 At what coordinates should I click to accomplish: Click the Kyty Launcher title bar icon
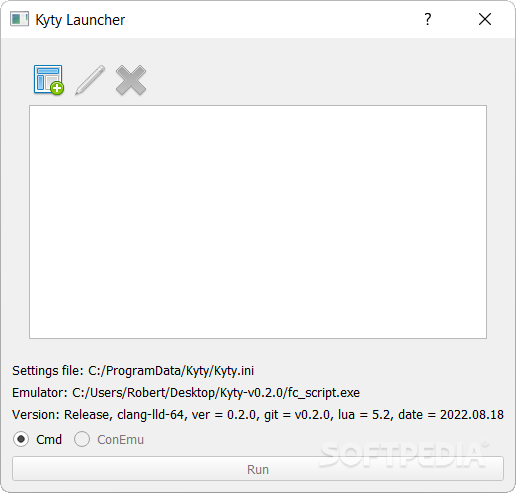click(19, 19)
